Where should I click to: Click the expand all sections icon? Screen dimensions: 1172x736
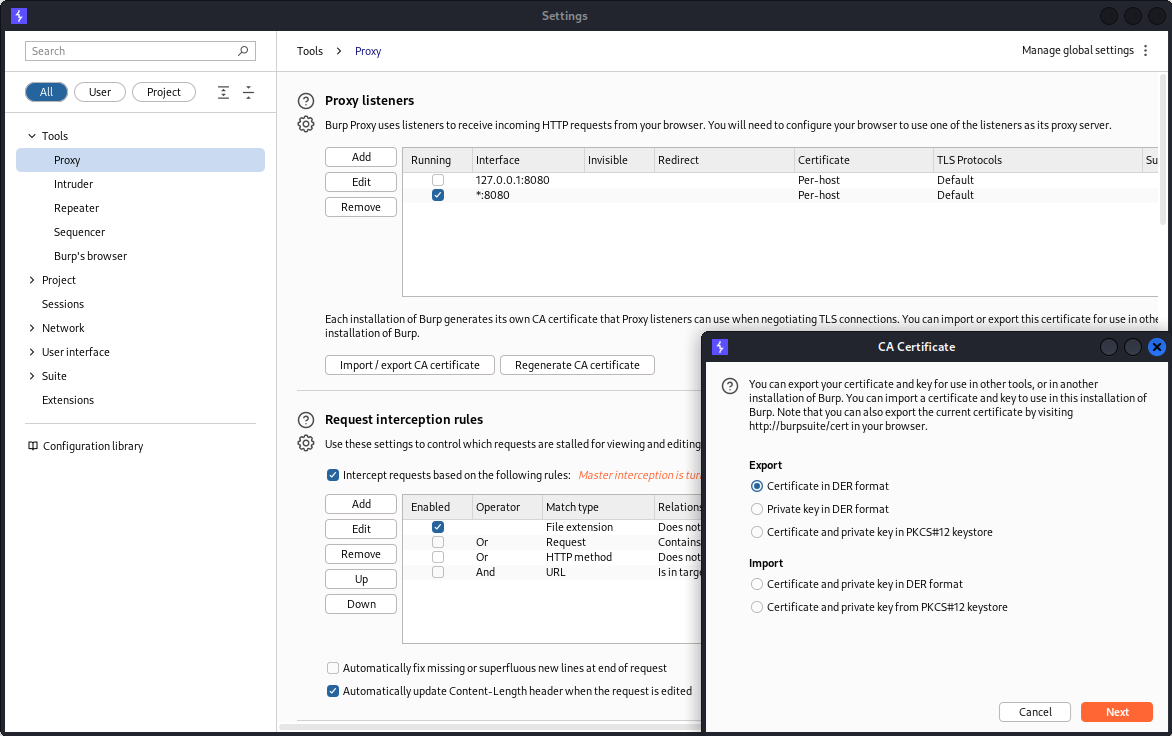click(x=223, y=92)
